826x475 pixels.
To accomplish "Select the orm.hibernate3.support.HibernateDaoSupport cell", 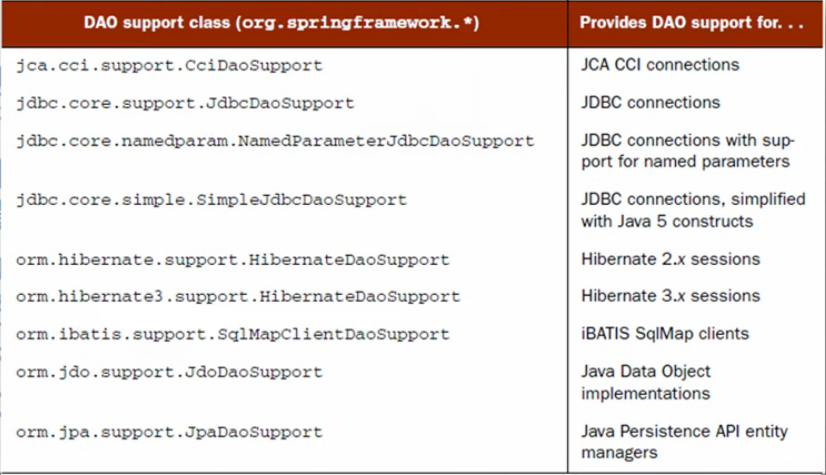I will coord(238,296).
